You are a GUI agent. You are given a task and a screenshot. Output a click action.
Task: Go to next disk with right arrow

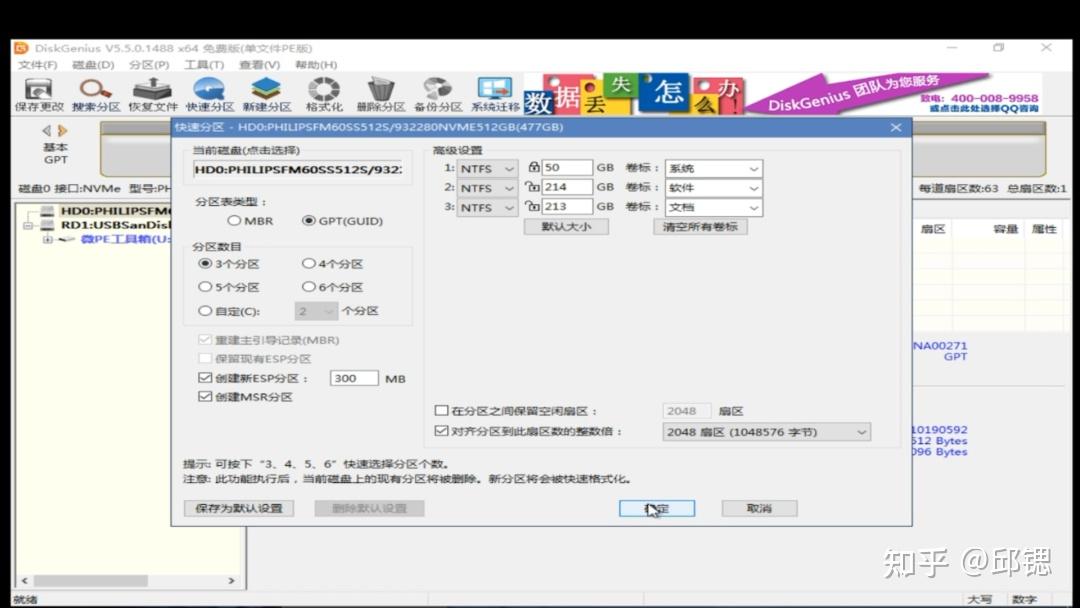click(x=63, y=130)
